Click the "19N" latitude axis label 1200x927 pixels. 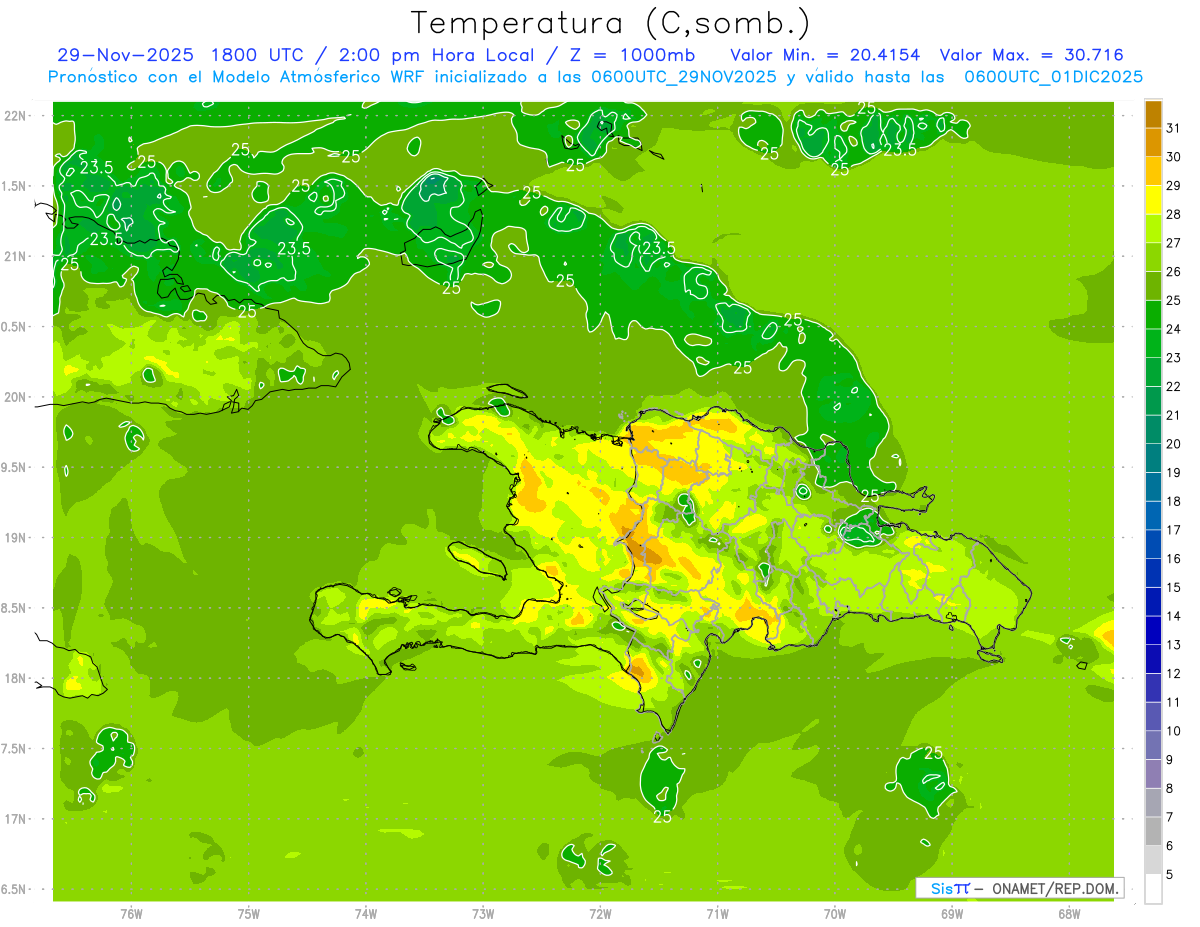[16, 537]
